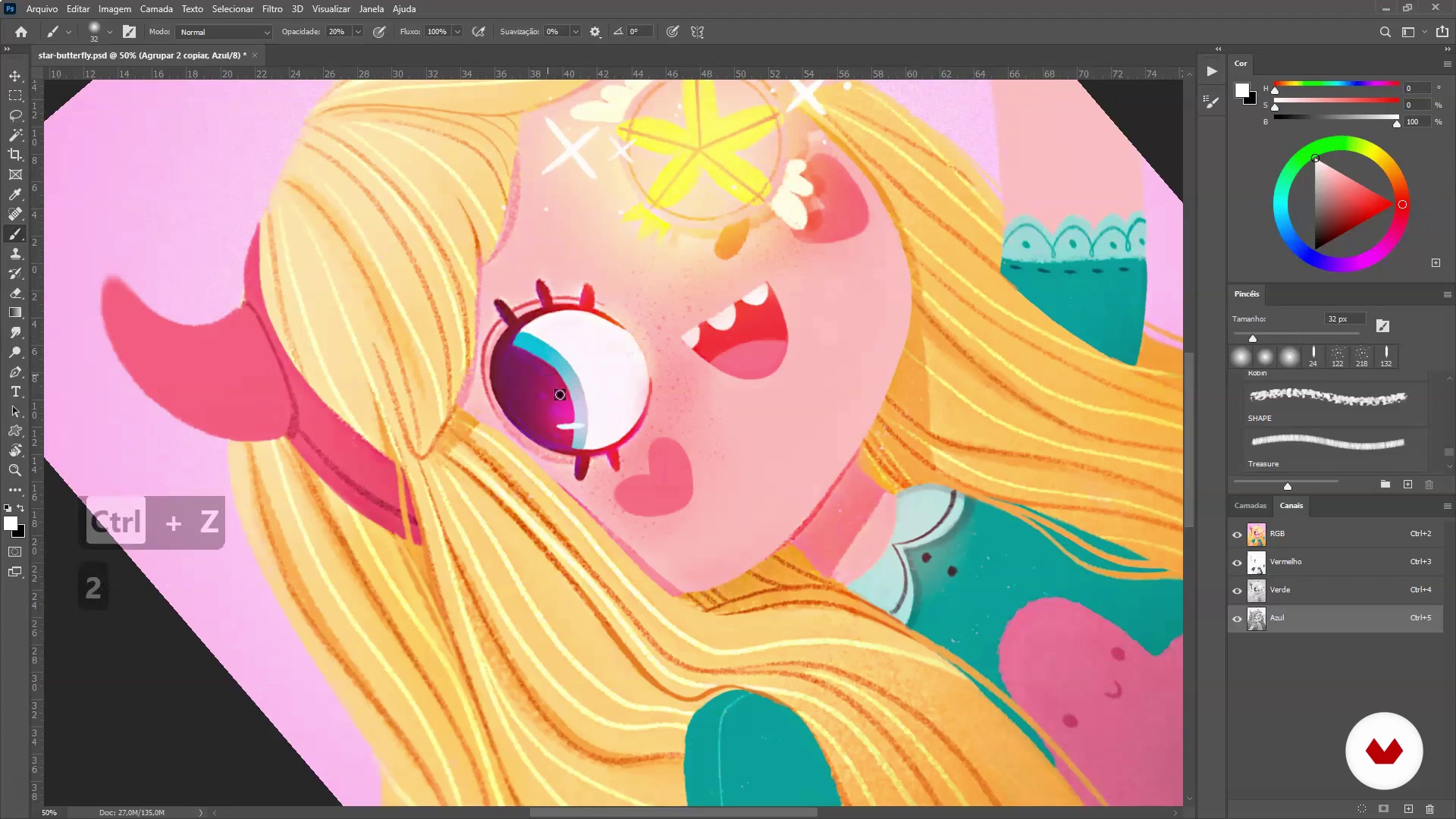
Task: Click the hue slider in Cor panel
Action: [1336, 83]
